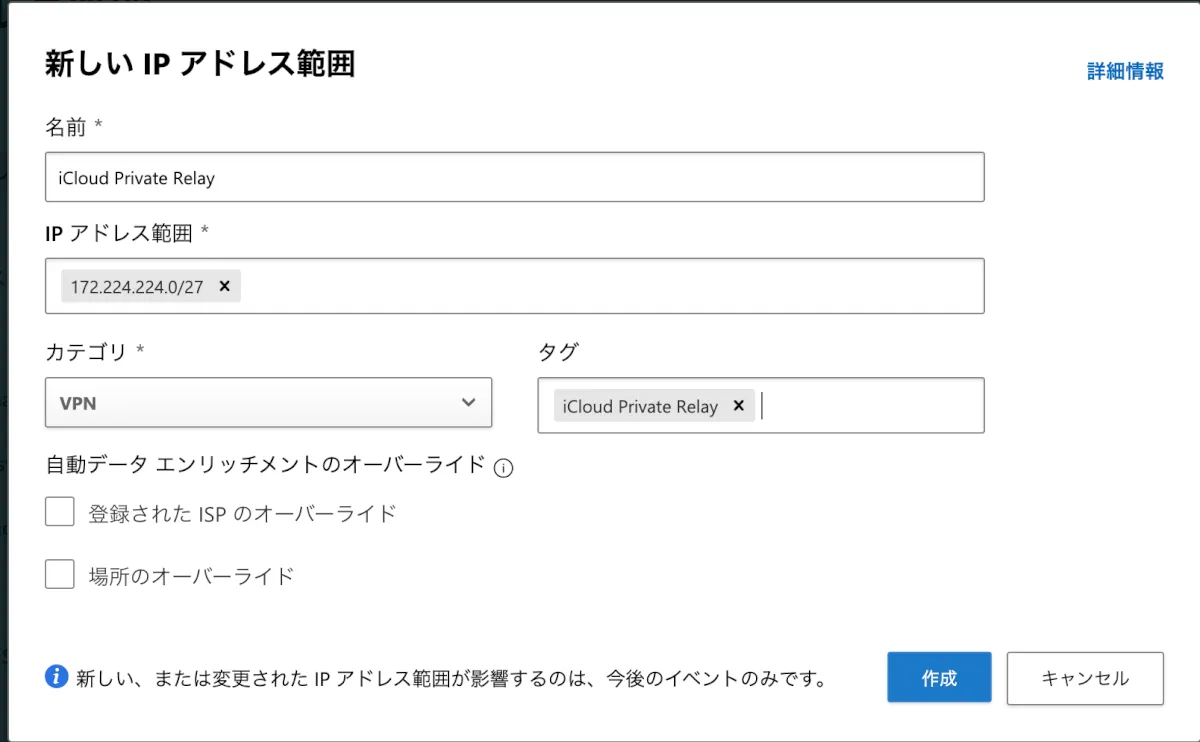The image size is (1200, 742).
Task: Select the iCloud Private Relay tag chip text
Action: [x=640, y=406]
